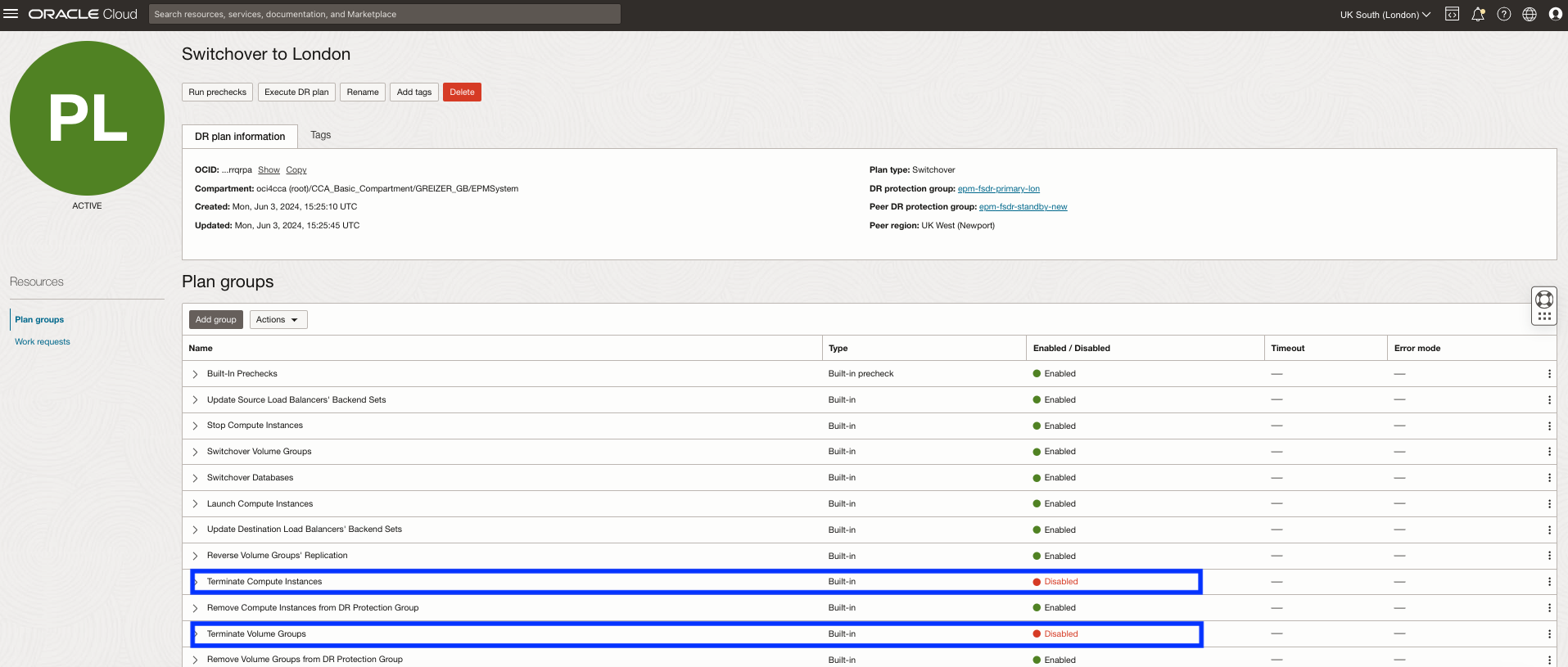
Task: Click the Type column header
Action: tap(838, 348)
